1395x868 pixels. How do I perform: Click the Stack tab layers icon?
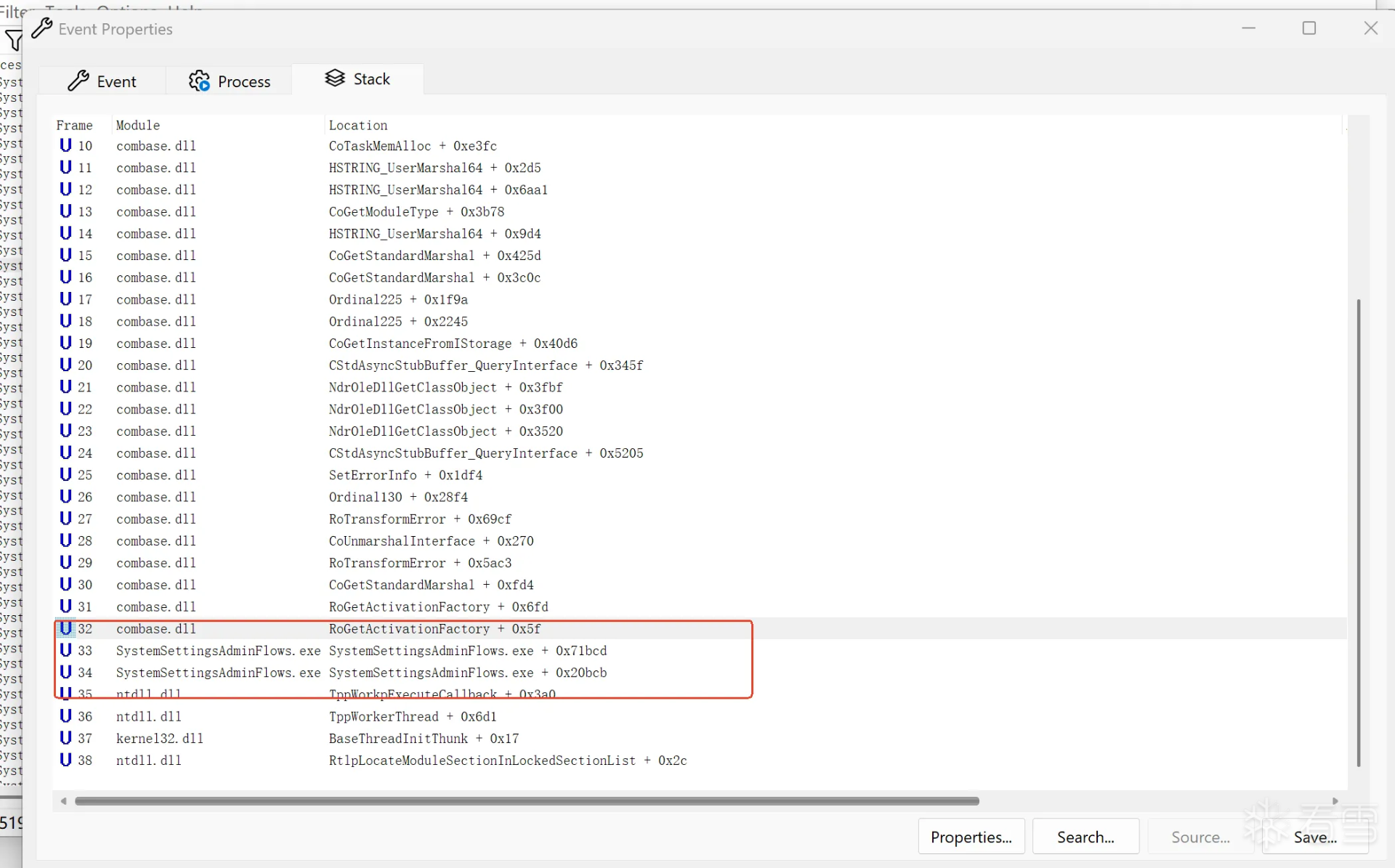(x=334, y=78)
